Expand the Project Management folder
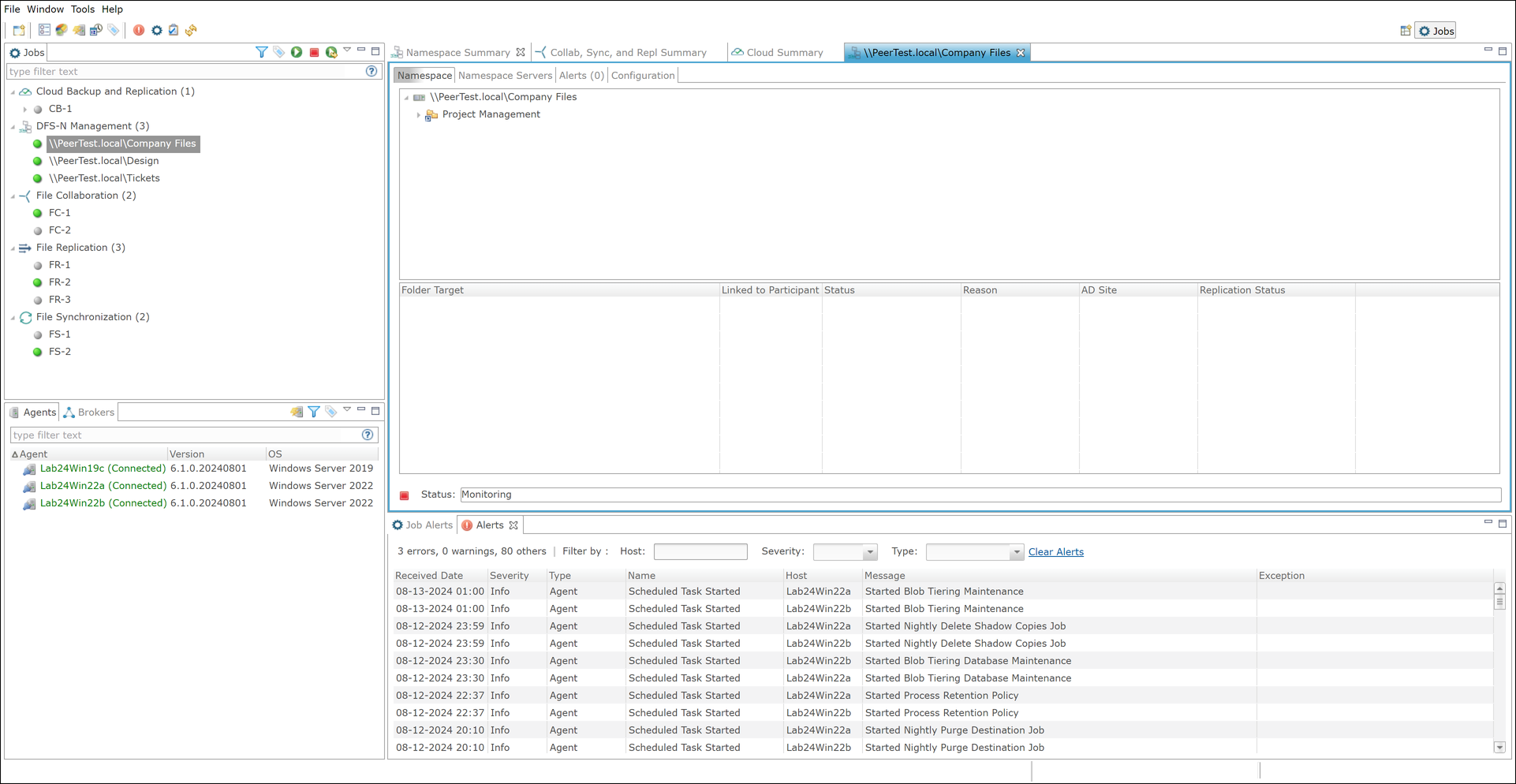The height and width of the screenshot is (784, 1516). pyautogui.click(x=418, y=115)
